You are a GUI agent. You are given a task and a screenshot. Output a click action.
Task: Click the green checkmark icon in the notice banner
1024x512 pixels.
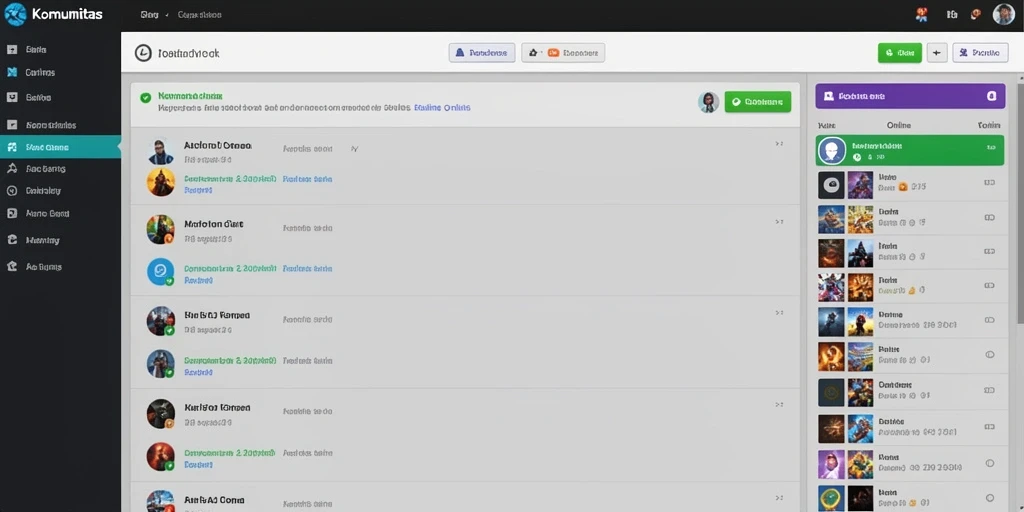146,98
